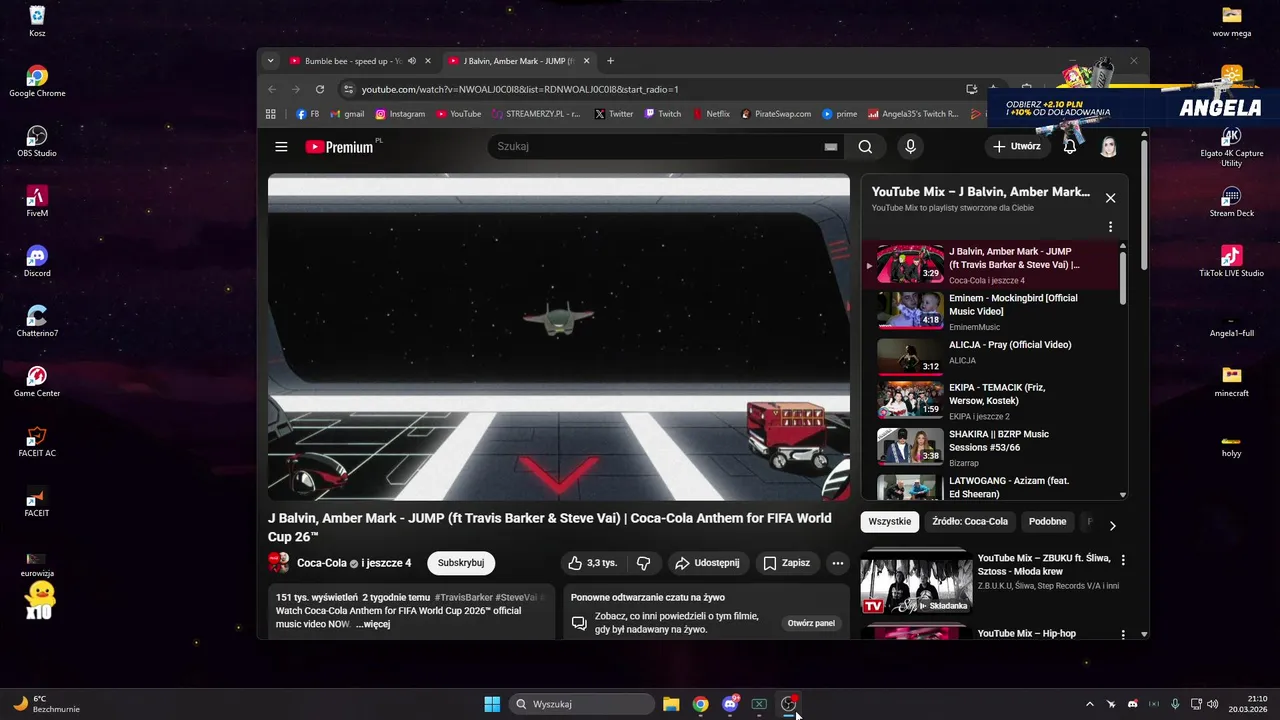Open the account avatar menu on YouTube

(1108, 147)
